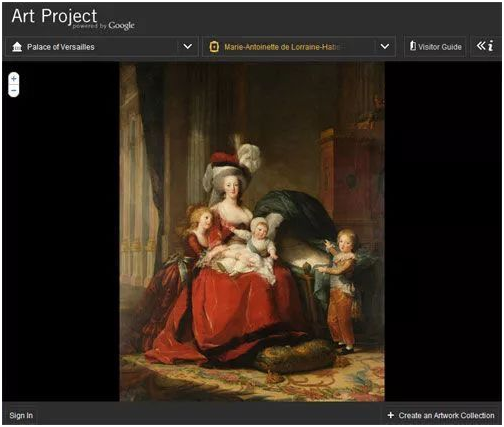Collapse info panel with double-chevron icon
This screenshot has height=427, width=504.
[481, 46]
